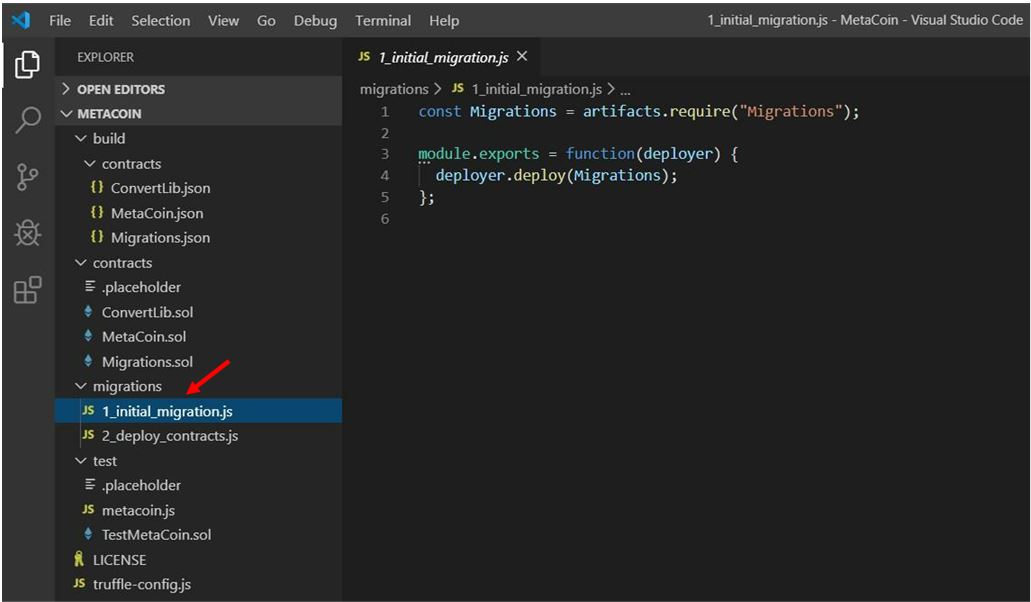Viewport: 1031px width, 602px height.
Task: Collapse the test folder
Action: click(x=104, y=461)
